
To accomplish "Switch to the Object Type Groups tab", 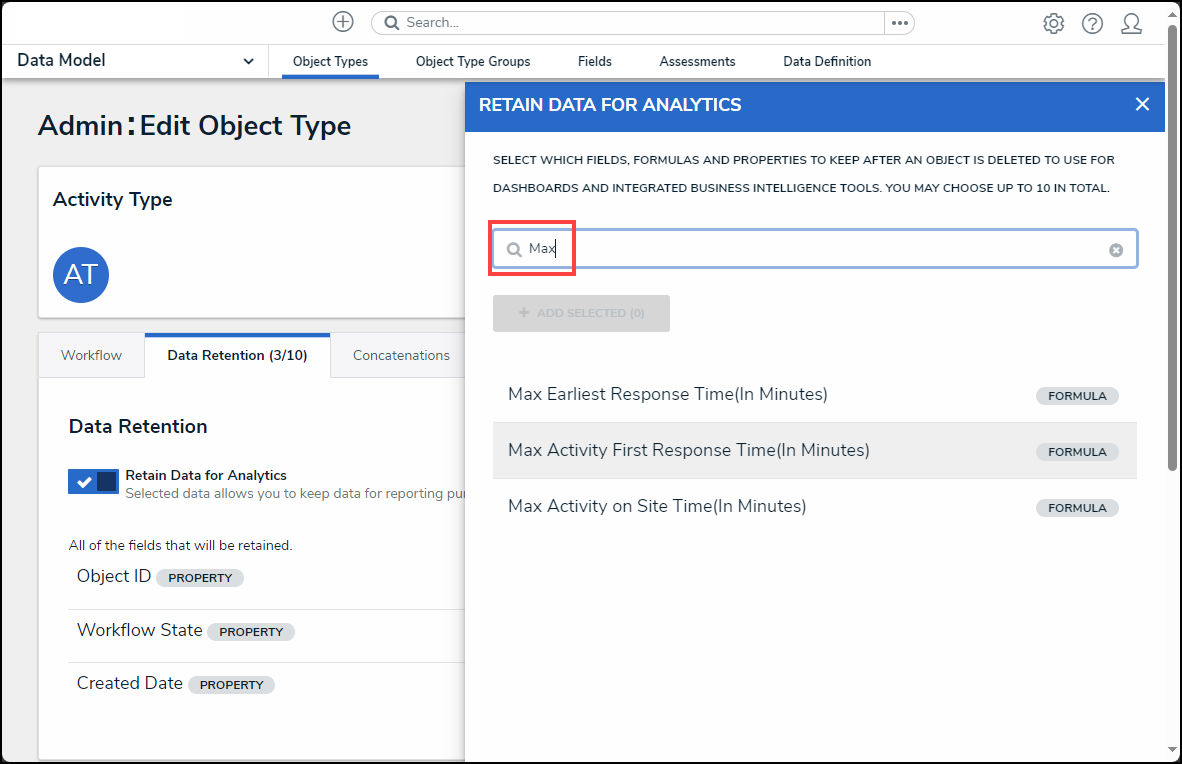I will point(473,62).
